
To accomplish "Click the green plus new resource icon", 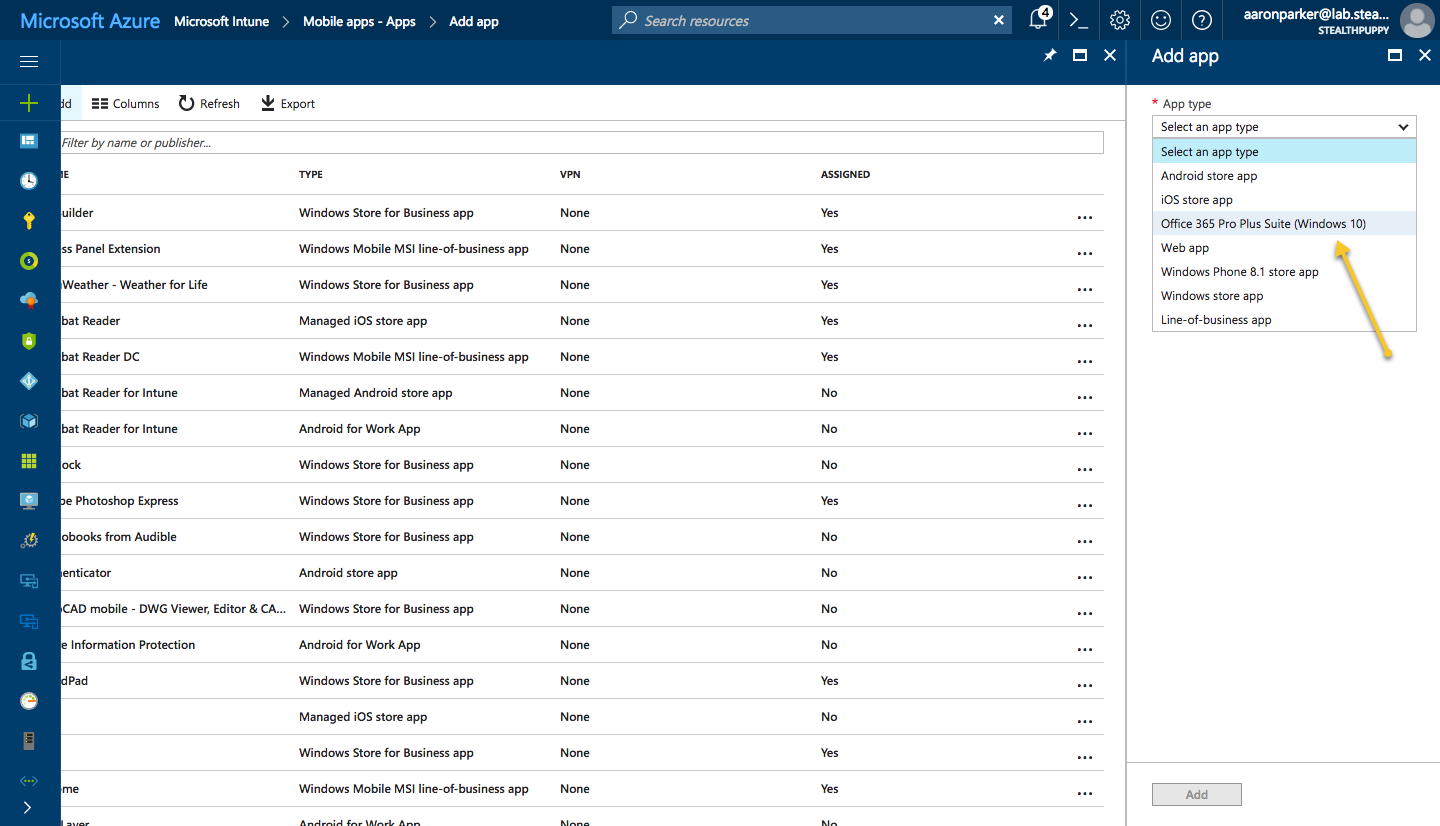I will 29,102.
